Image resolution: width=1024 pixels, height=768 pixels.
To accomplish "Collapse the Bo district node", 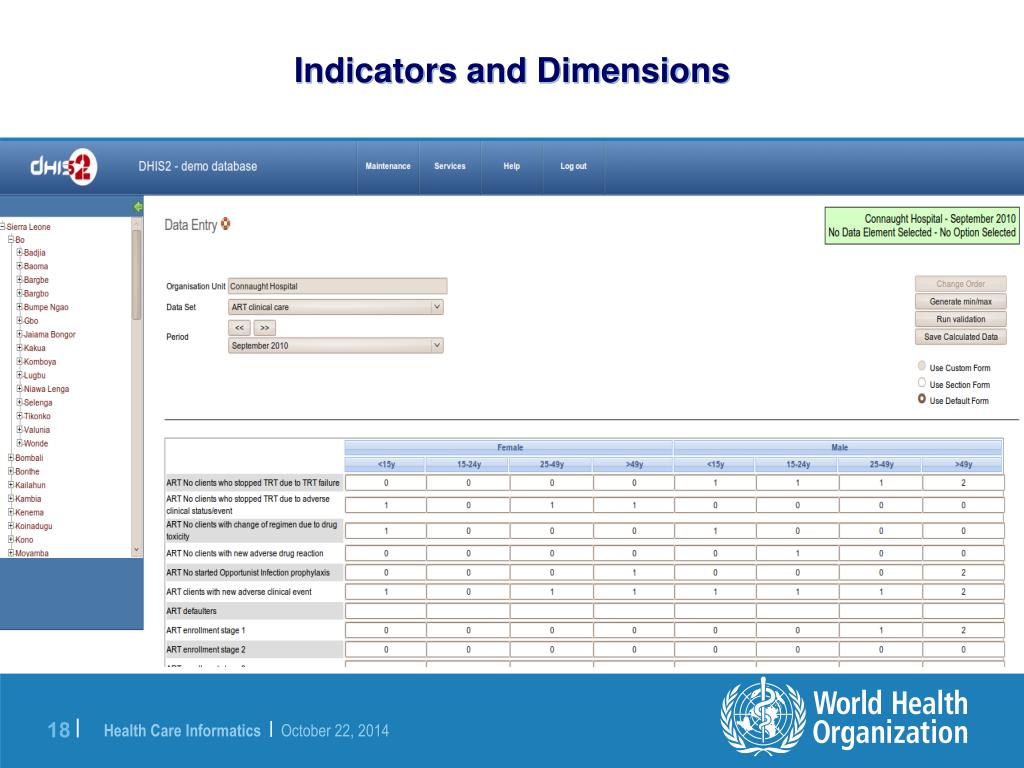I will coord(11,240).
